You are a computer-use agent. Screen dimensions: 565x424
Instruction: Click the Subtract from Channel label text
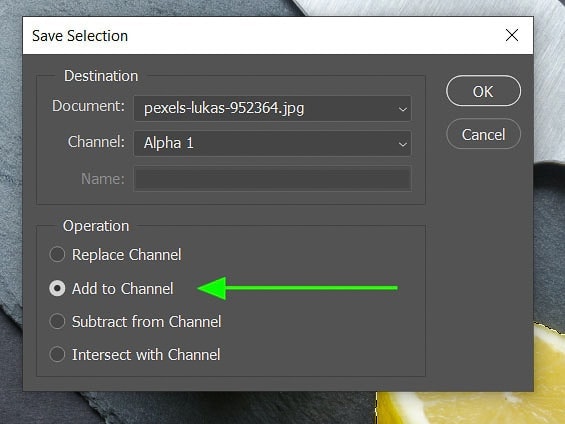[146, 322]
